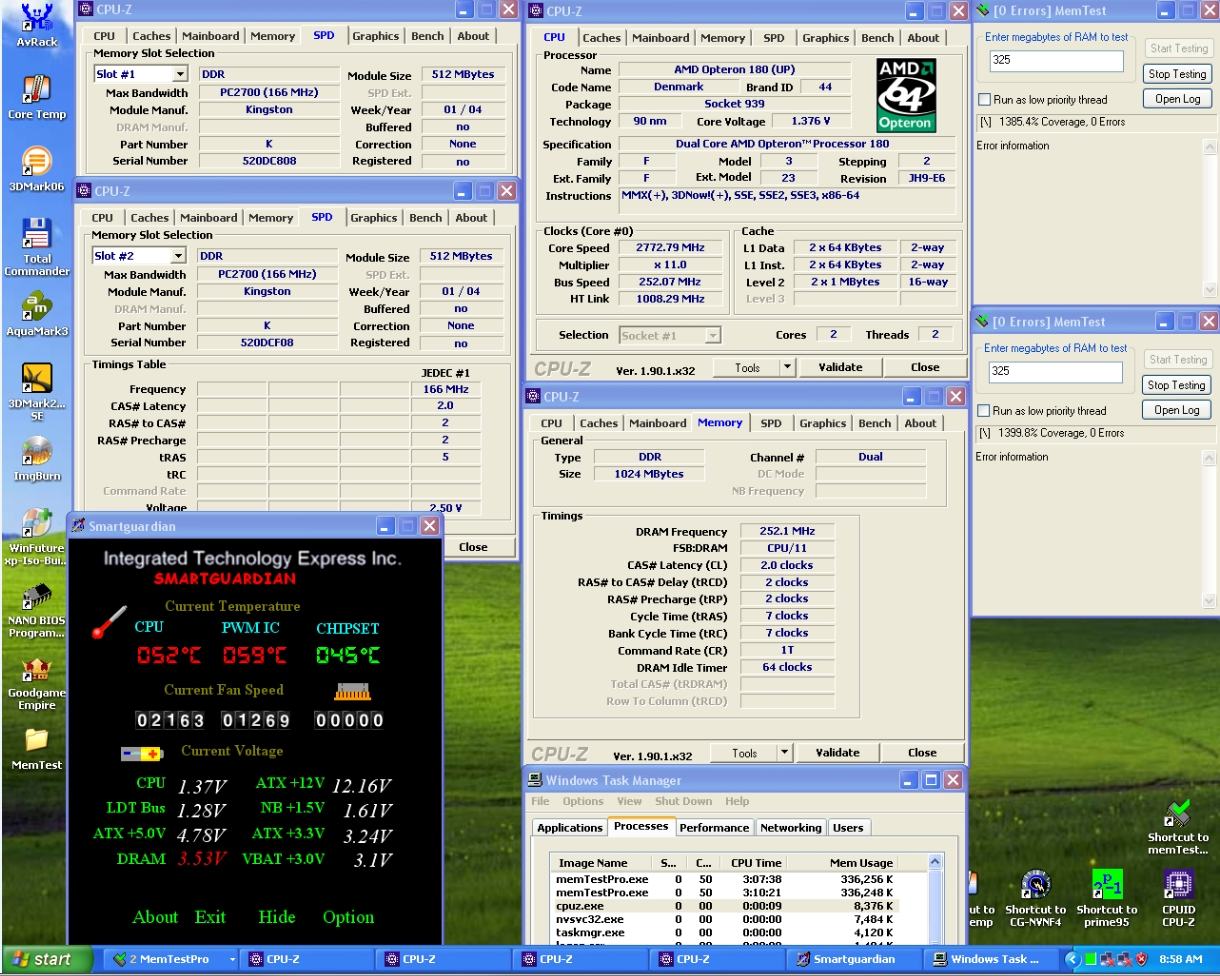Launch Total Commander from the desktop
This screenshot has height=976, width=1220.
pyautogui.click(x=36, y=235)
